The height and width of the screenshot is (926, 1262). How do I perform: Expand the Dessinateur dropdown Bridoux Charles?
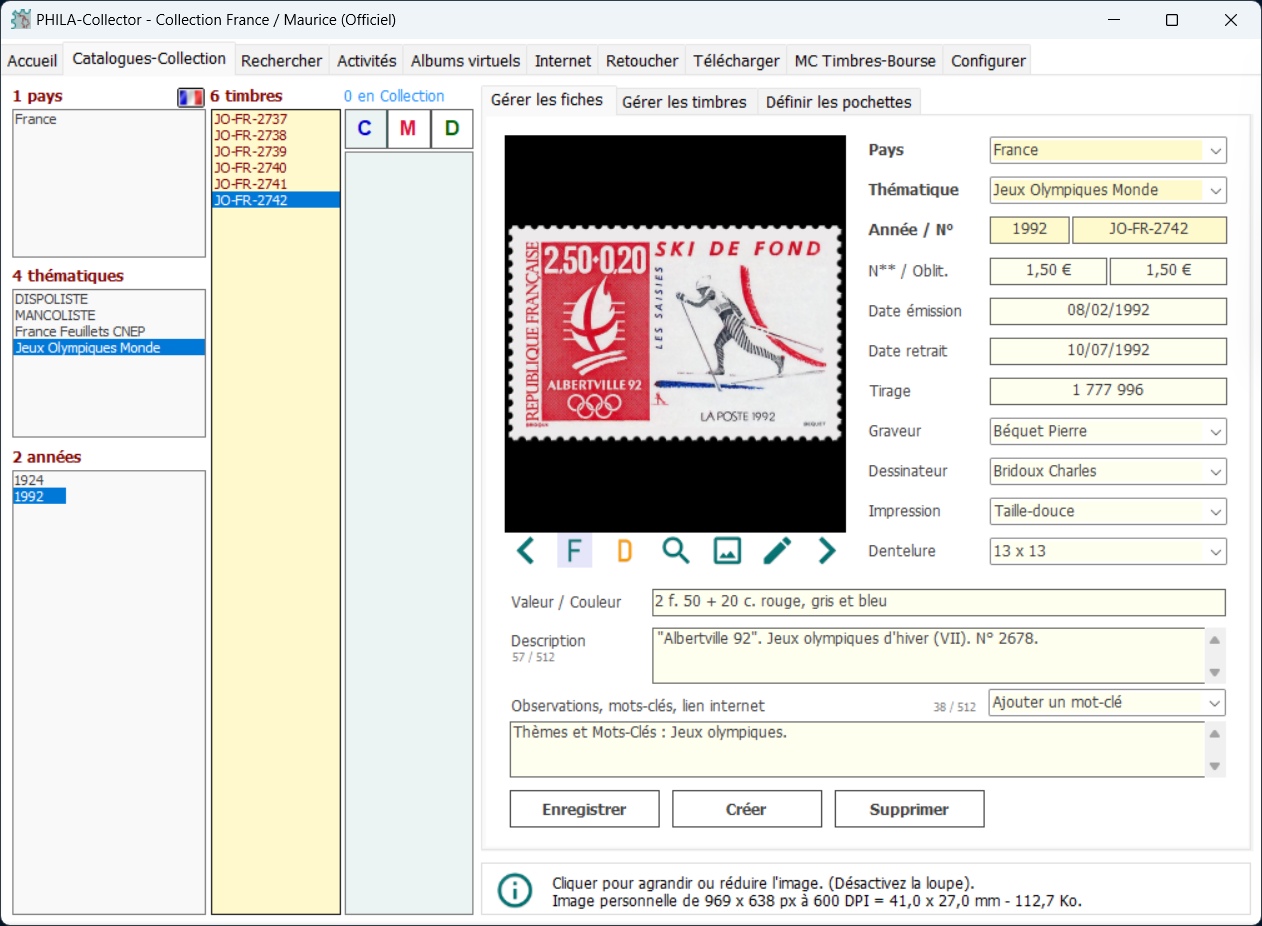(x=1108, y=471)
